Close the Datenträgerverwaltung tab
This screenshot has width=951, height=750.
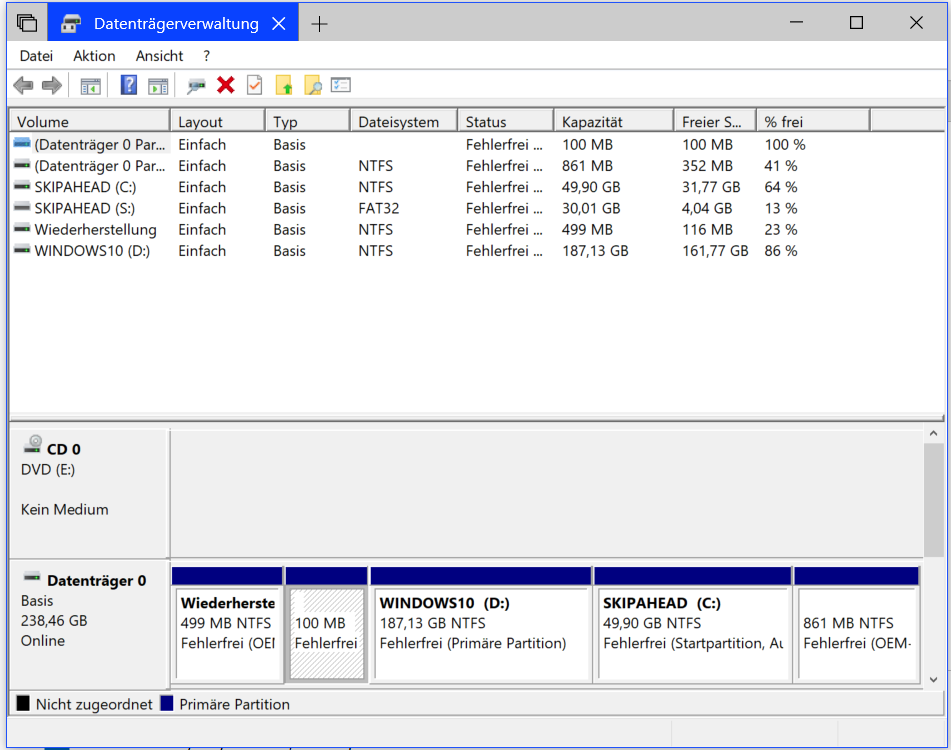[x=278, y=24]
